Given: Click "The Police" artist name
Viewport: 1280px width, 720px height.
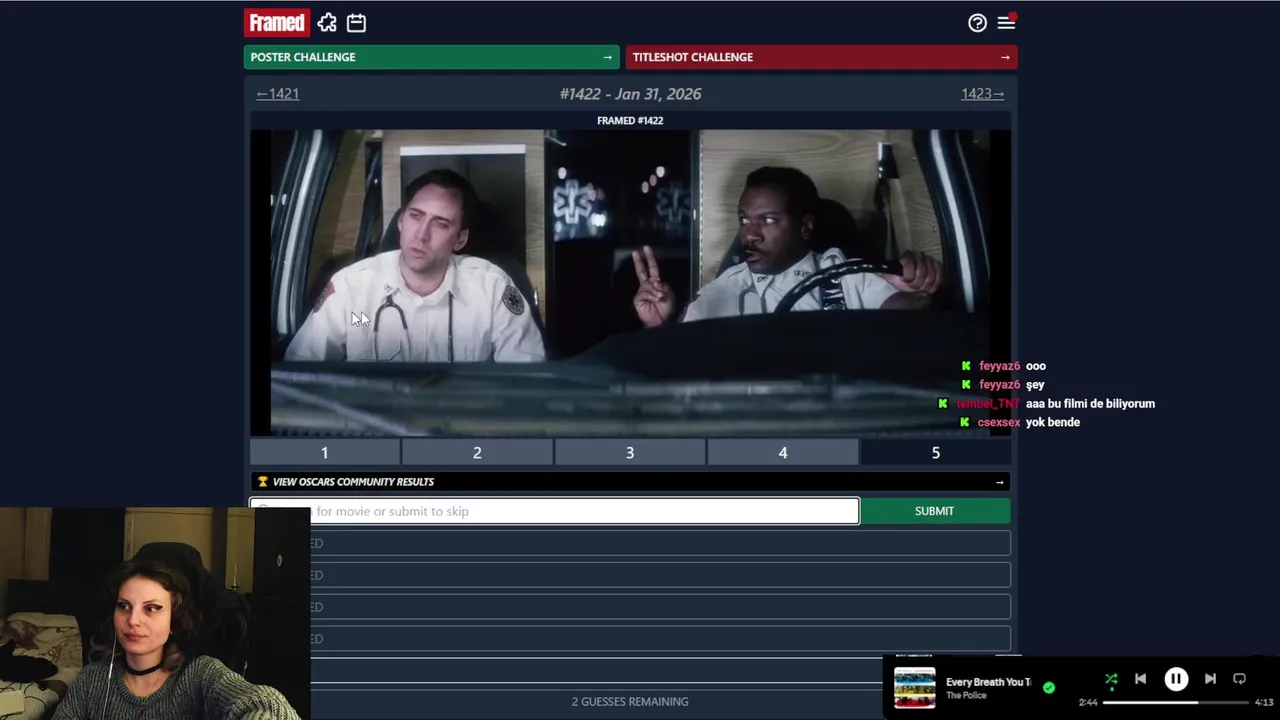Looking at the screenshot, I should coord(966,696).
